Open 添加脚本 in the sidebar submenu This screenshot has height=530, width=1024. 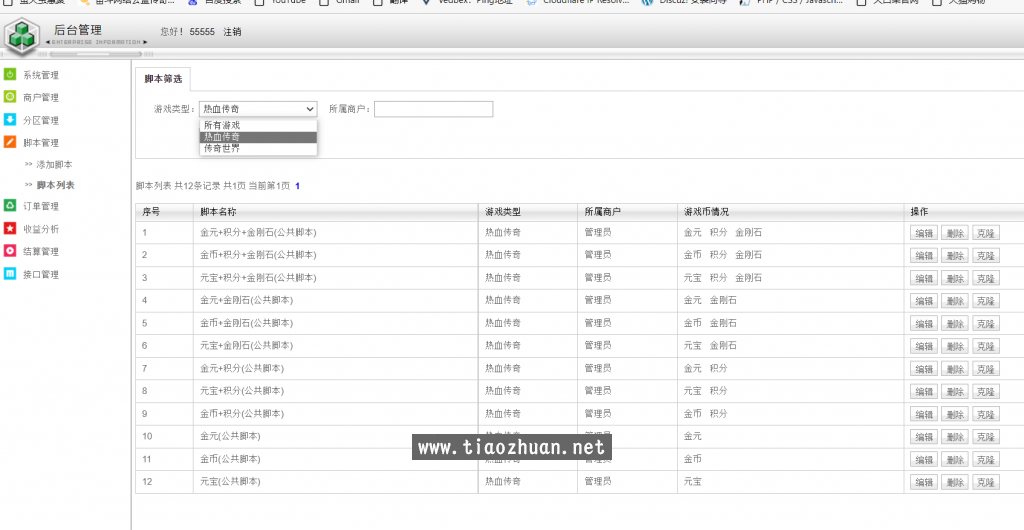click(x=54, y=164)
